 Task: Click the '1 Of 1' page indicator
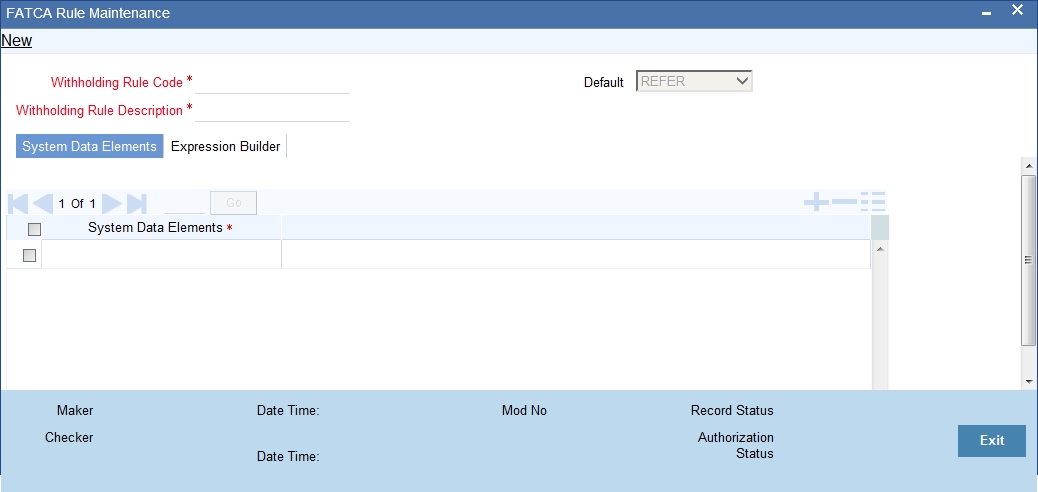(77, 204)
